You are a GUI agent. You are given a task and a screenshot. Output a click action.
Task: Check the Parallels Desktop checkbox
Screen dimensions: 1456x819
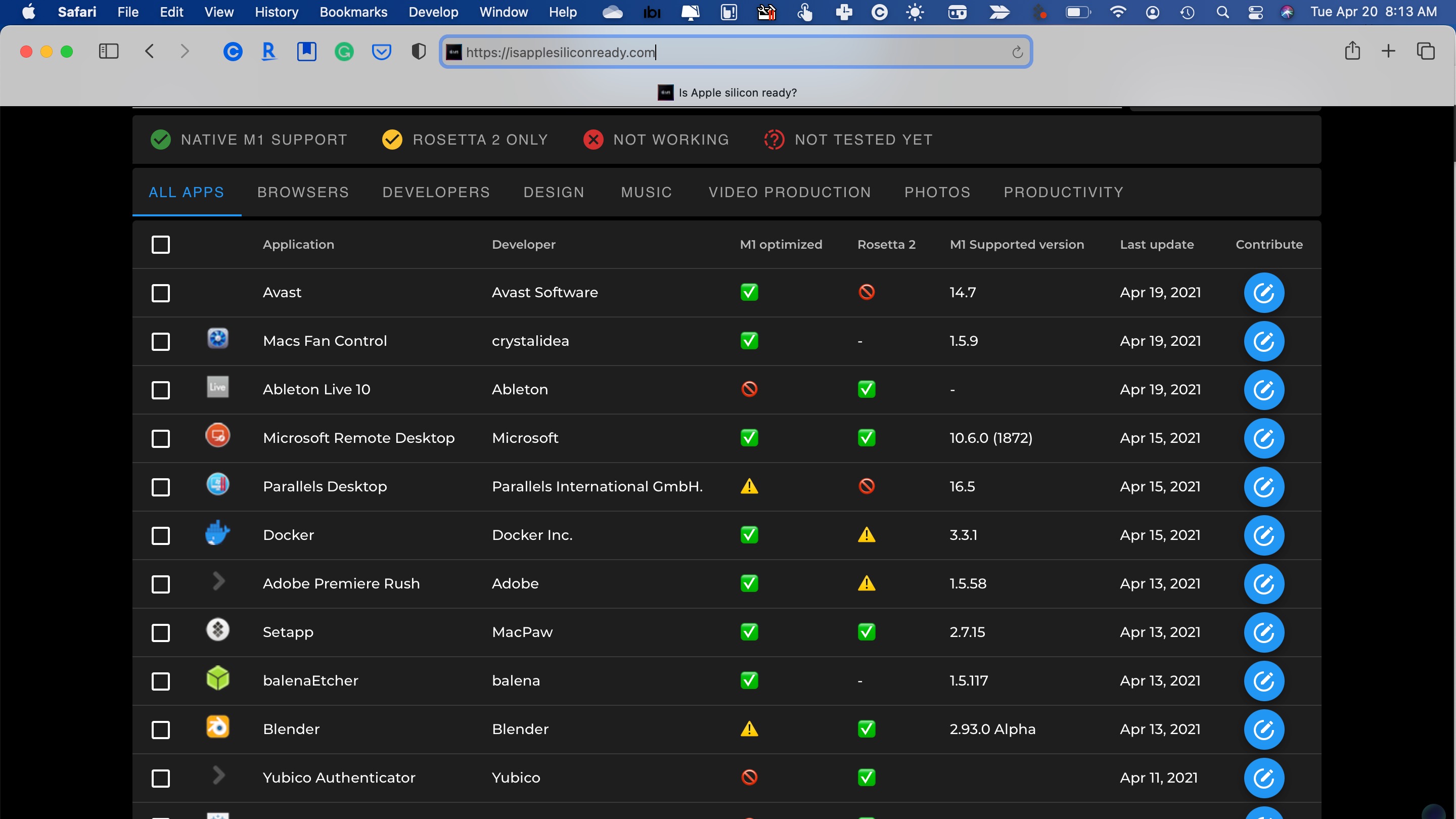click(161, 488)
